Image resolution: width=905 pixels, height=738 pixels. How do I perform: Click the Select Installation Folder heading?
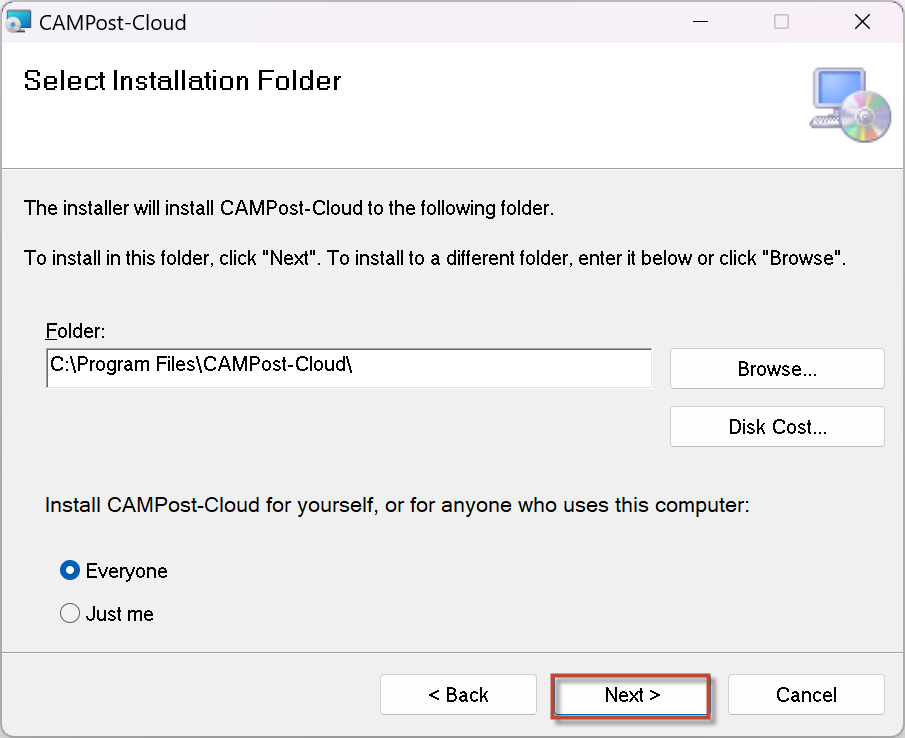182,80
